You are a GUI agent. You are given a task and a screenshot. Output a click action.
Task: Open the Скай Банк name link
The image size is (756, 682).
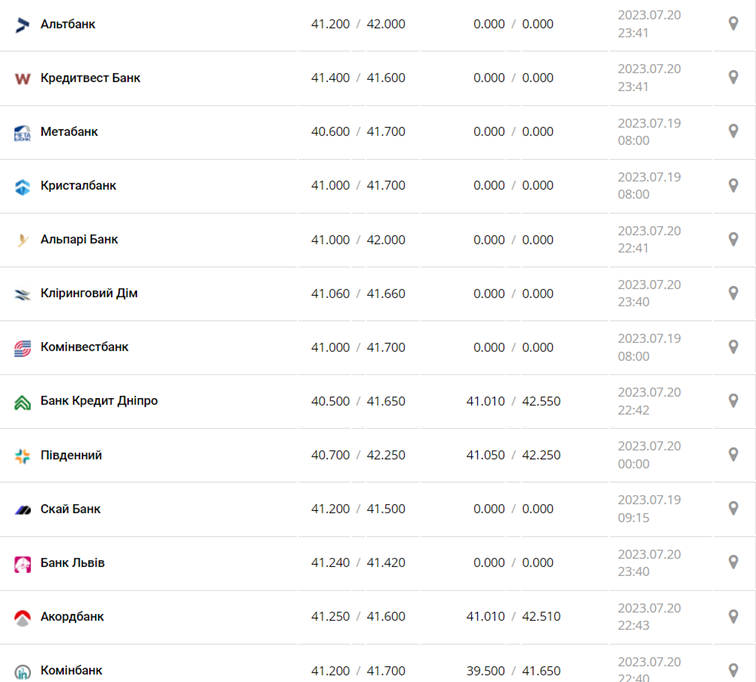click(x=70, y=509)
